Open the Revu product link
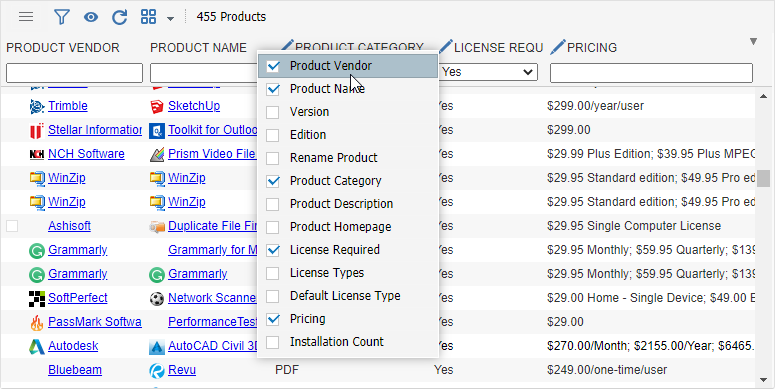The width and height of the screenshot is (775, 389). point(182,370)
